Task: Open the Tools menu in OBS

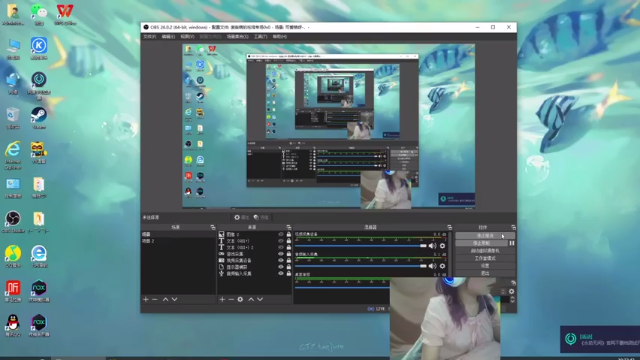Action: coord(260,37)
